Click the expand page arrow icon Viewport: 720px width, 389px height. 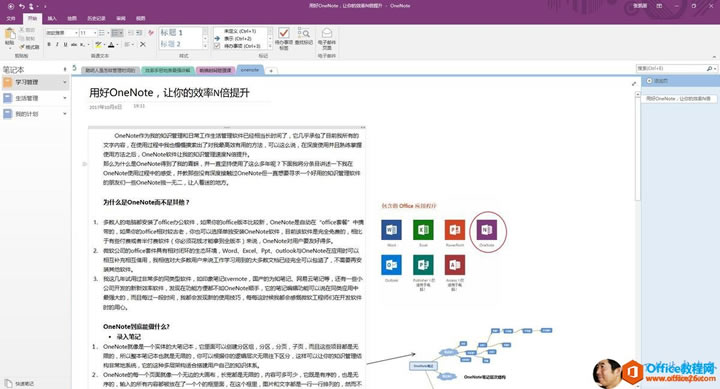[634, 84]
